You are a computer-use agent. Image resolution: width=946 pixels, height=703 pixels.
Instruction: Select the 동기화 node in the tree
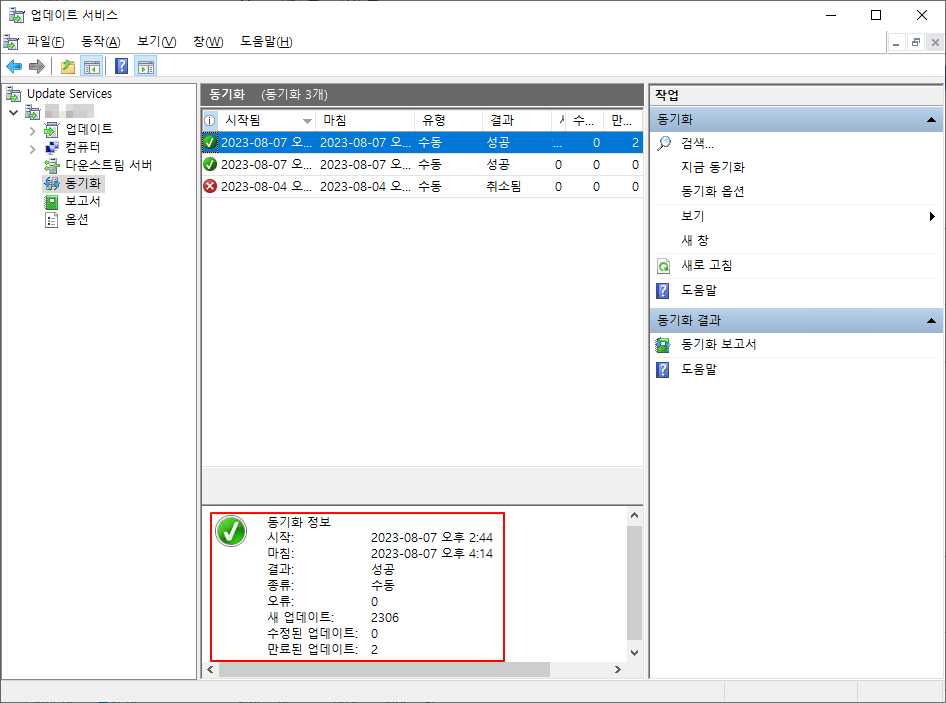[83, 183]
